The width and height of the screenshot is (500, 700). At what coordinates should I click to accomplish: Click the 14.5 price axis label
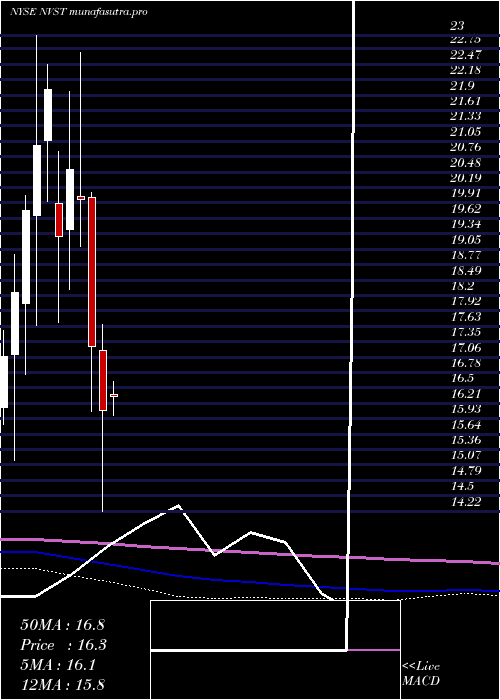tap(462, 486)
